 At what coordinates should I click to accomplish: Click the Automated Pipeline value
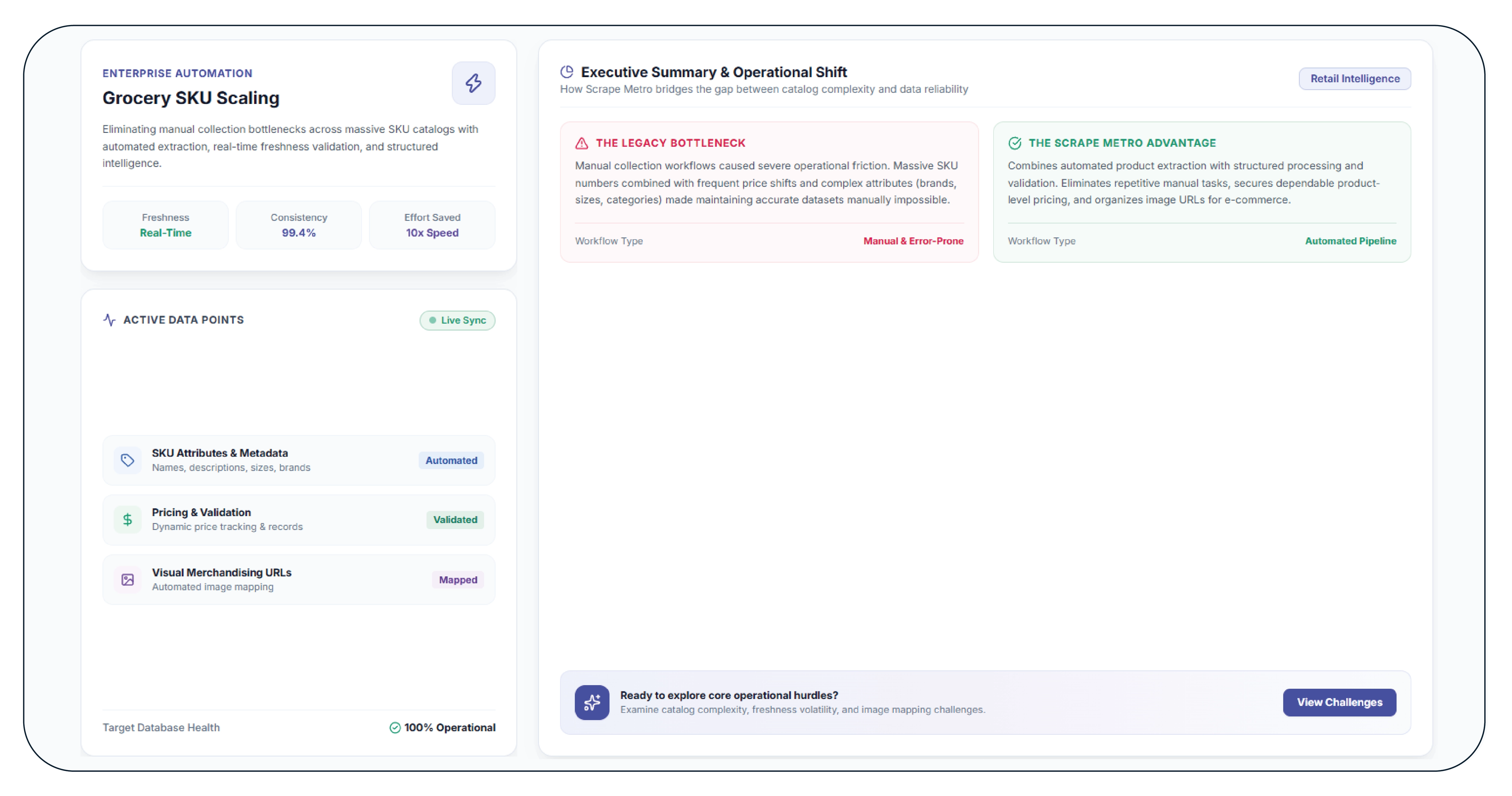point(1351,241)
